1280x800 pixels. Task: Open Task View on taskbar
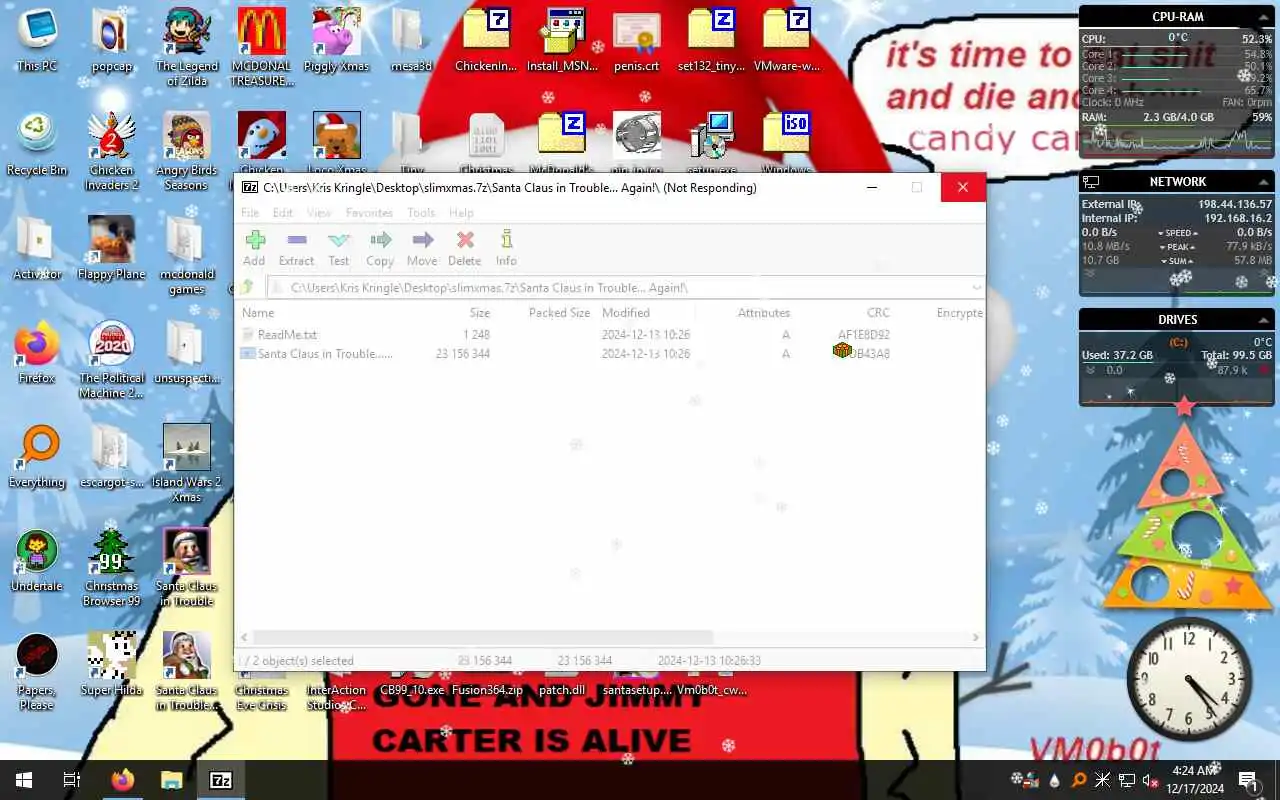(72, 780)
